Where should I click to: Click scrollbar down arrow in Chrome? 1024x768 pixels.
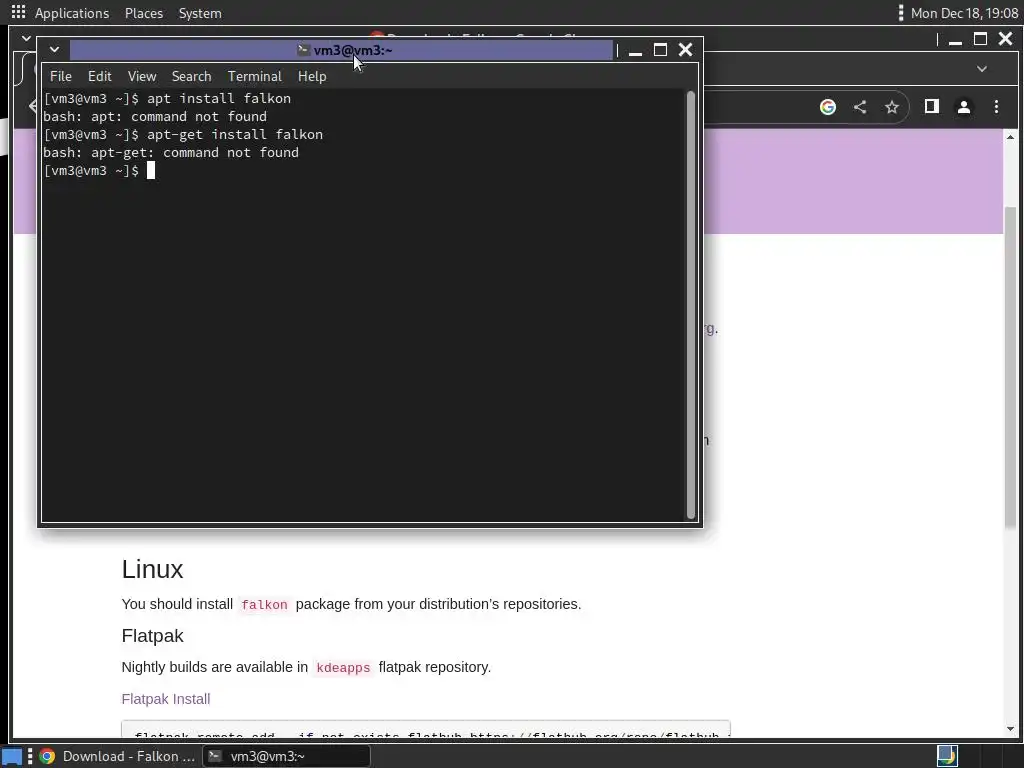click(x=1010, y=729)
